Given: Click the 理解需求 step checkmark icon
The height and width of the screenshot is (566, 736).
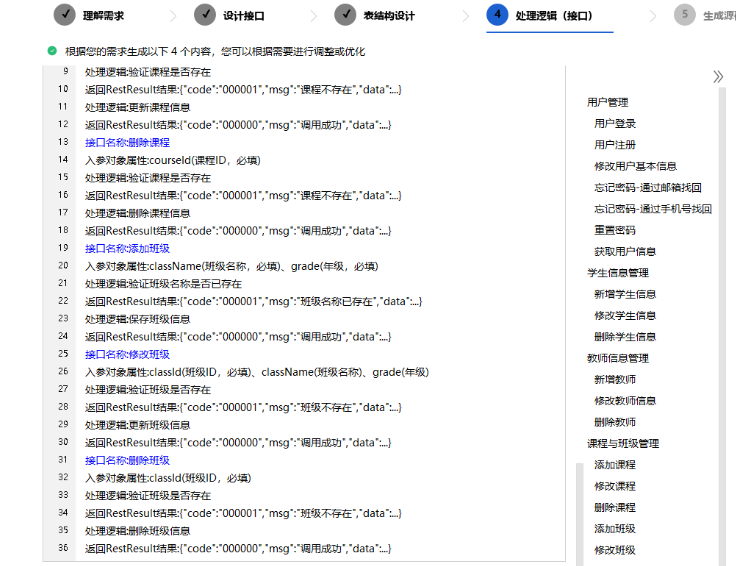Looking at the screenshot, I should 64,15.
